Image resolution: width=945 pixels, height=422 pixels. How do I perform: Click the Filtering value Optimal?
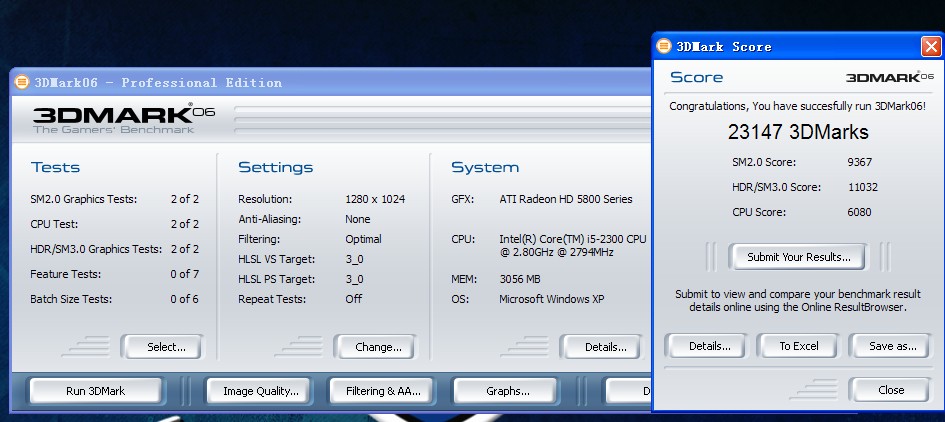(363, 239)
